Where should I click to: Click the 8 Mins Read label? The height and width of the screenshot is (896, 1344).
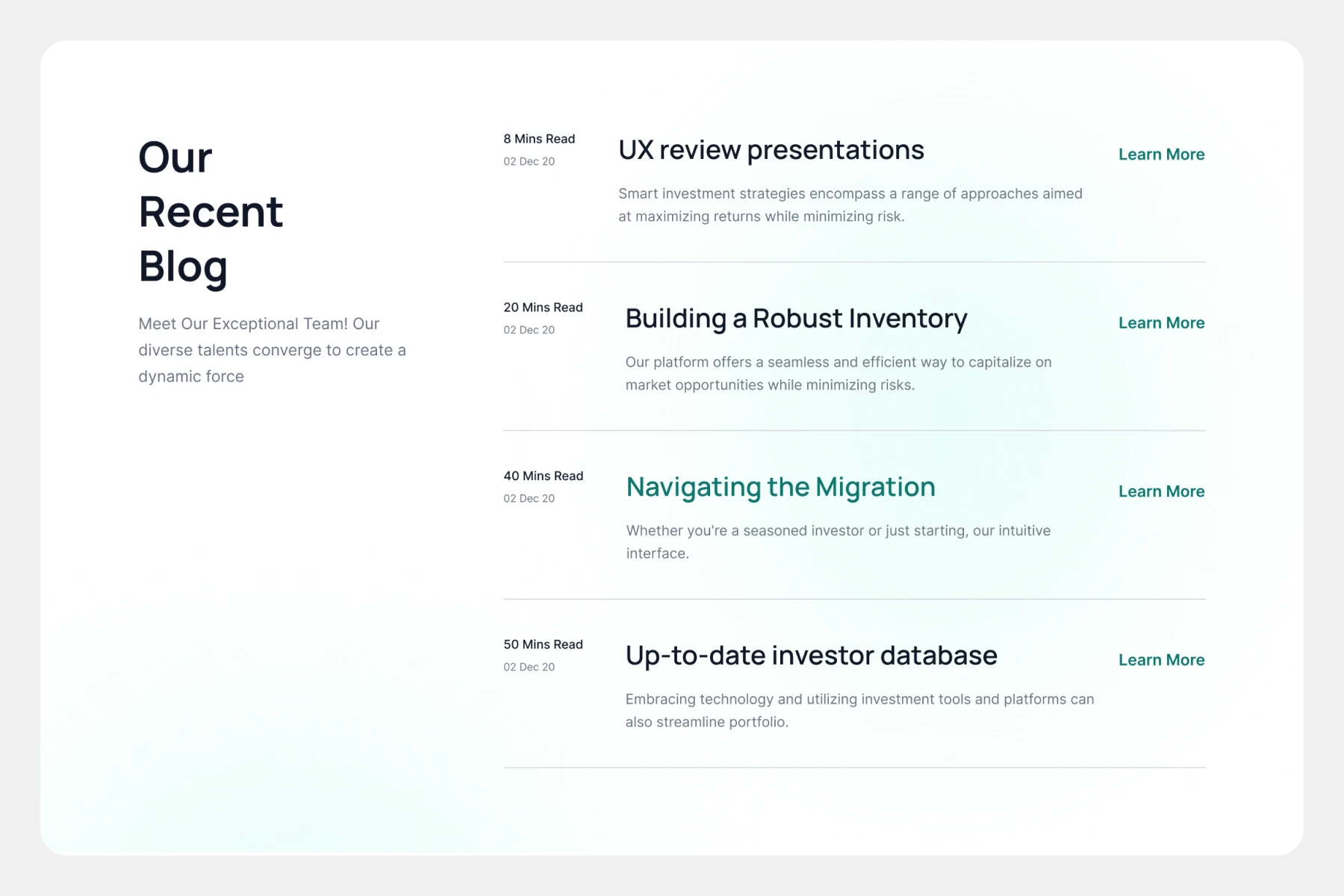(539, 139)
